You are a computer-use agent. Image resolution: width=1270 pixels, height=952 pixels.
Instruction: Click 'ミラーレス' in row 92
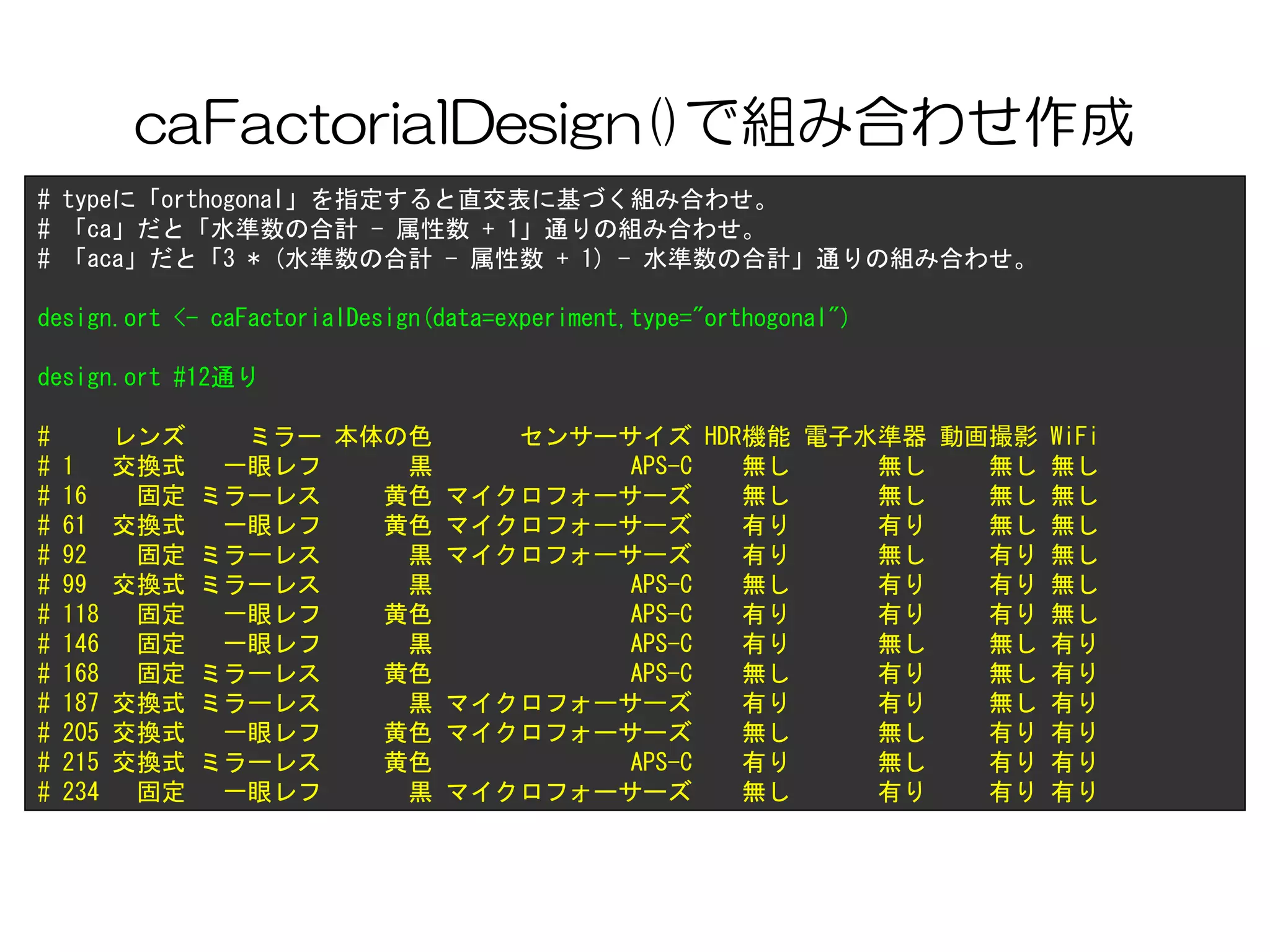tap(260, 555)
